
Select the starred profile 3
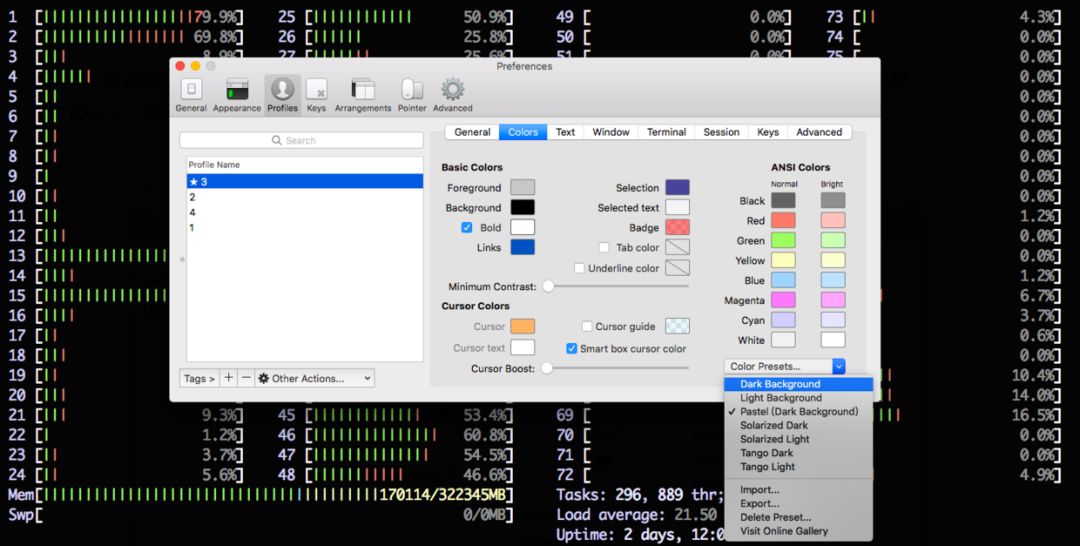[x=304, y=182]
